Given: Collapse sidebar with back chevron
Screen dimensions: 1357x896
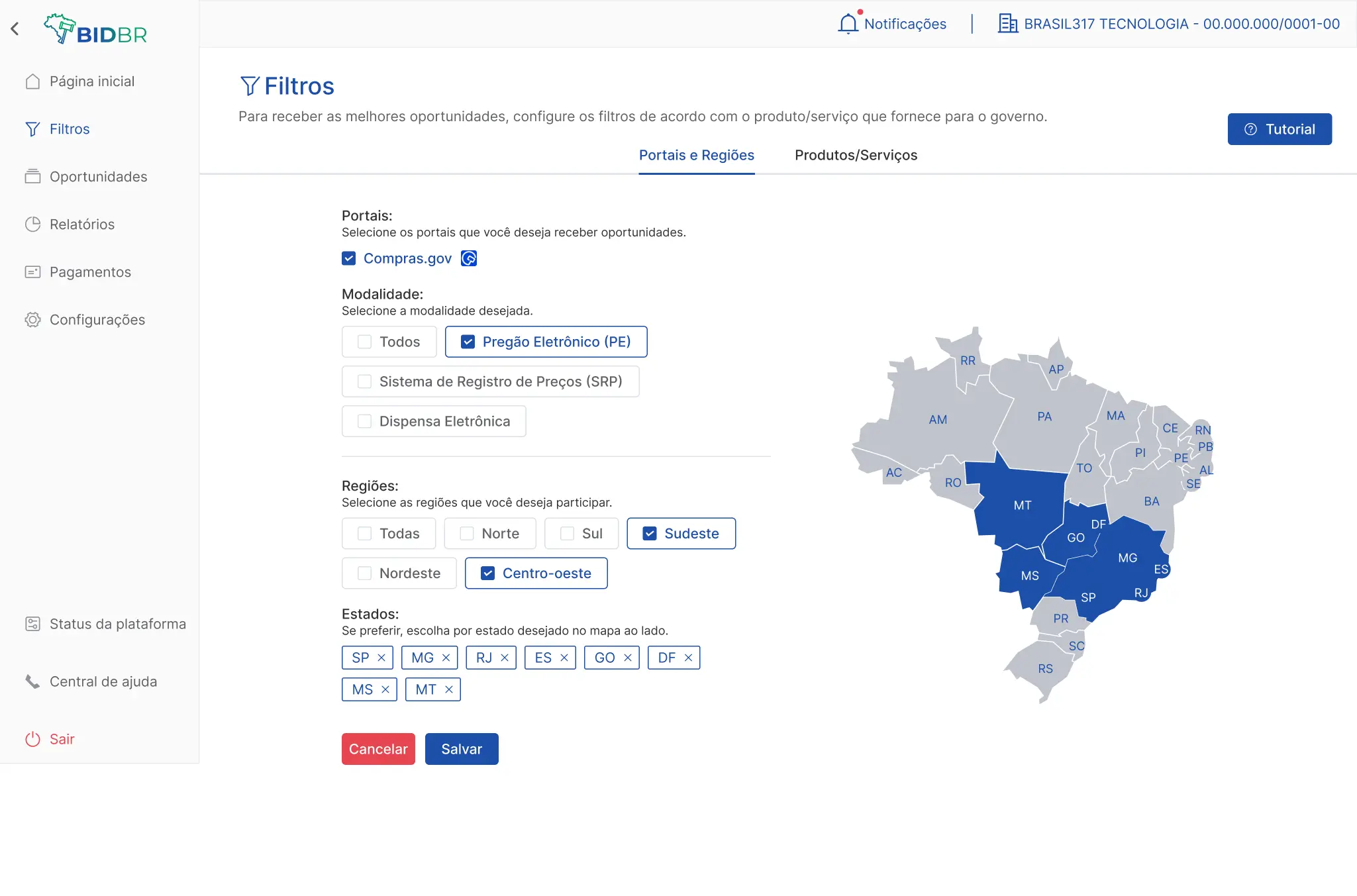Looking at the screenshot, I should [x=15, y=28].
